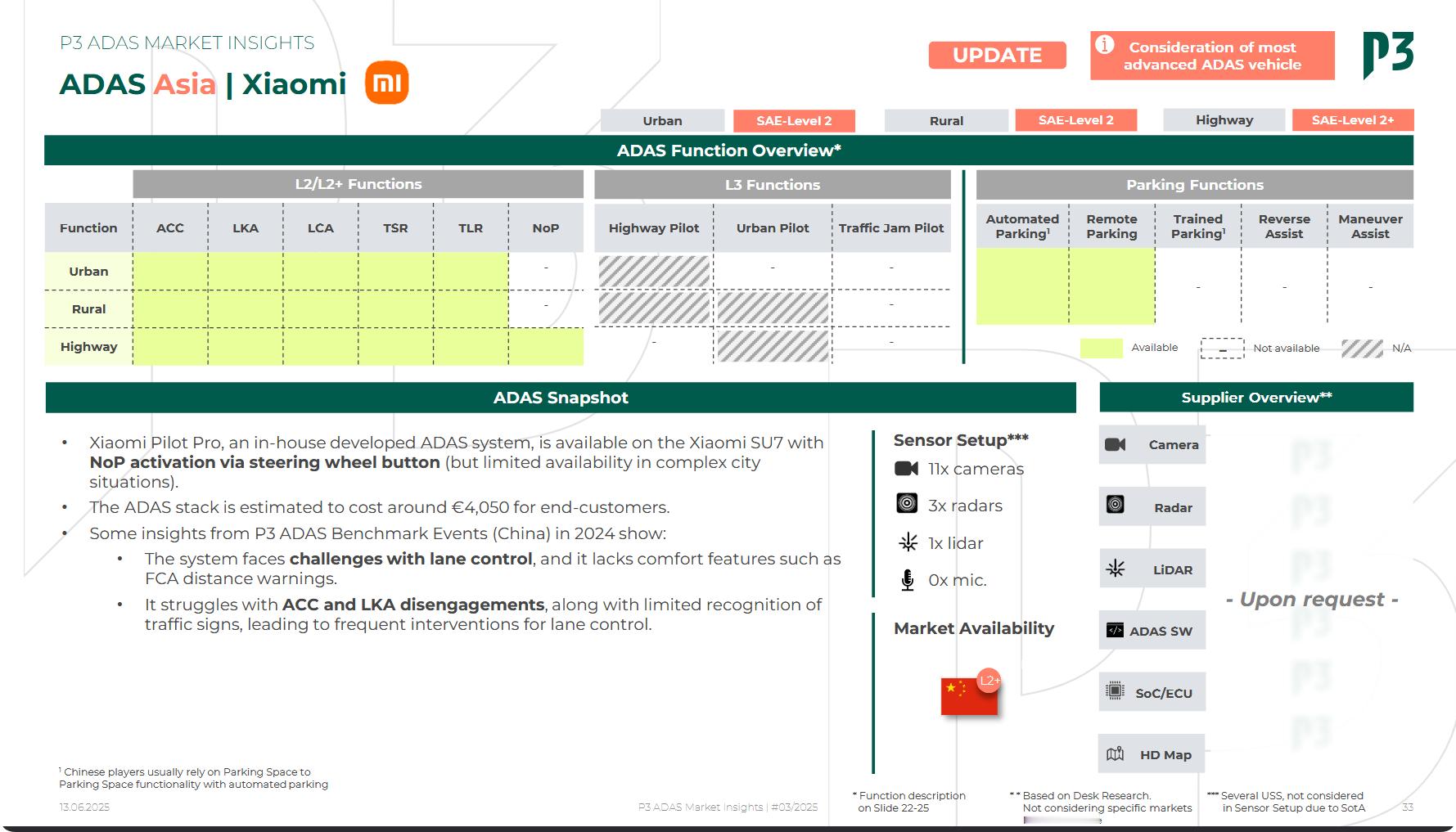Click the Highway Pilot column header
Screen dimensions: 1456x832
[x=654, y=227]
